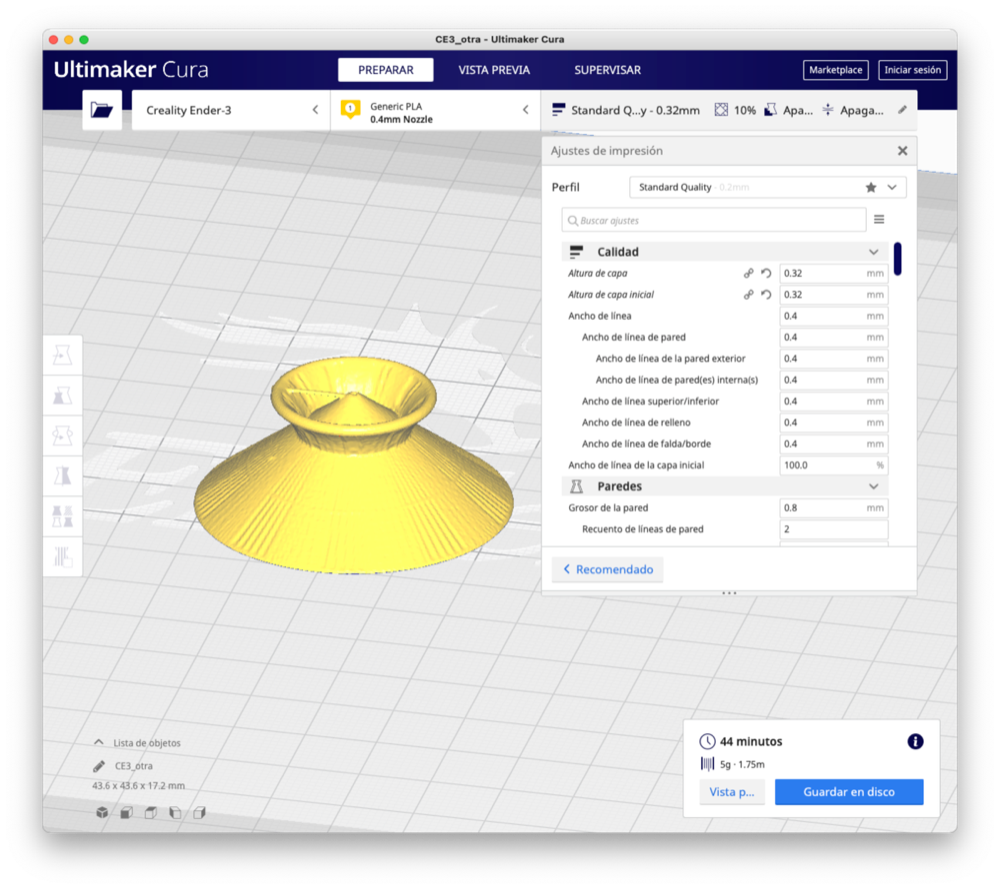Click the Altura de capa value field
The width and height of the screenshot is (1000, 889).
coord(834,273)
